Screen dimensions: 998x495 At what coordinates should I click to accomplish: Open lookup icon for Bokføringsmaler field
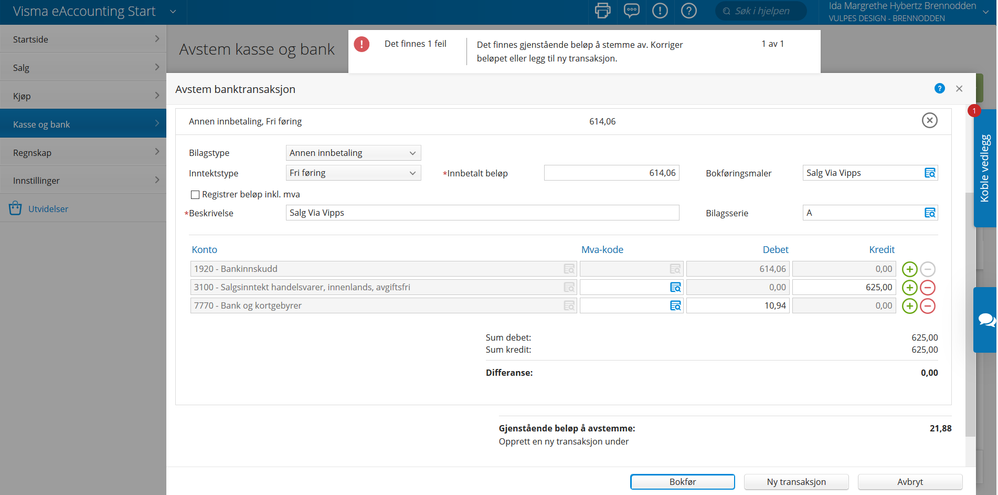[x=930, y=172]
